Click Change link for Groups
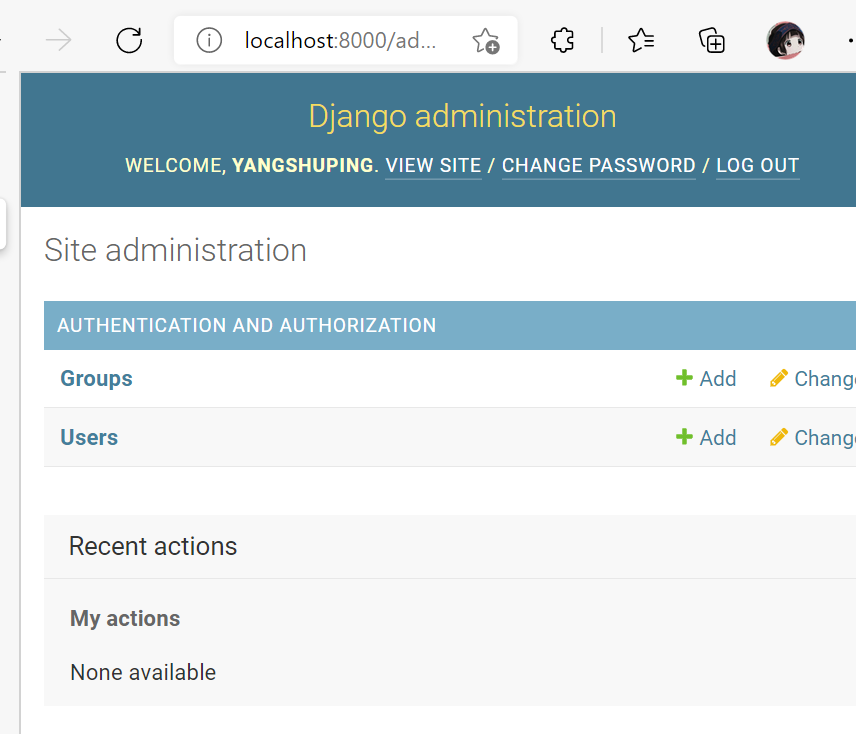The height and width of the screenshot is (734, 856). [x=825, y=379]
